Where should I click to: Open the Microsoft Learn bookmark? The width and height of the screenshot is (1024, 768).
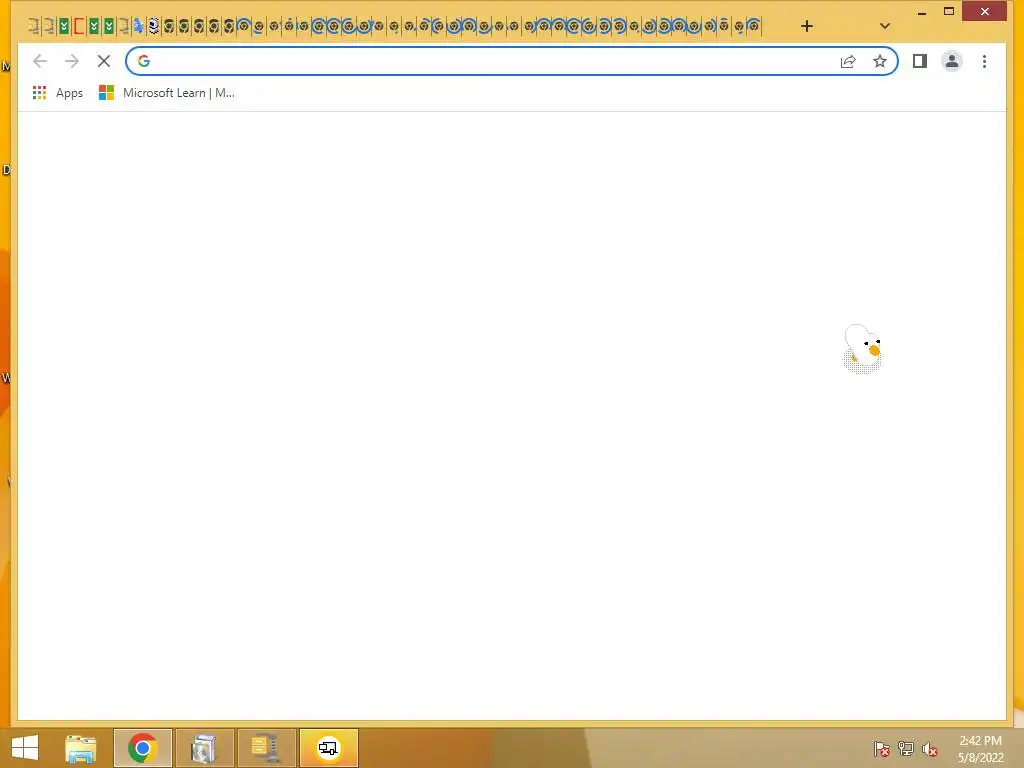tap(167, 93)
